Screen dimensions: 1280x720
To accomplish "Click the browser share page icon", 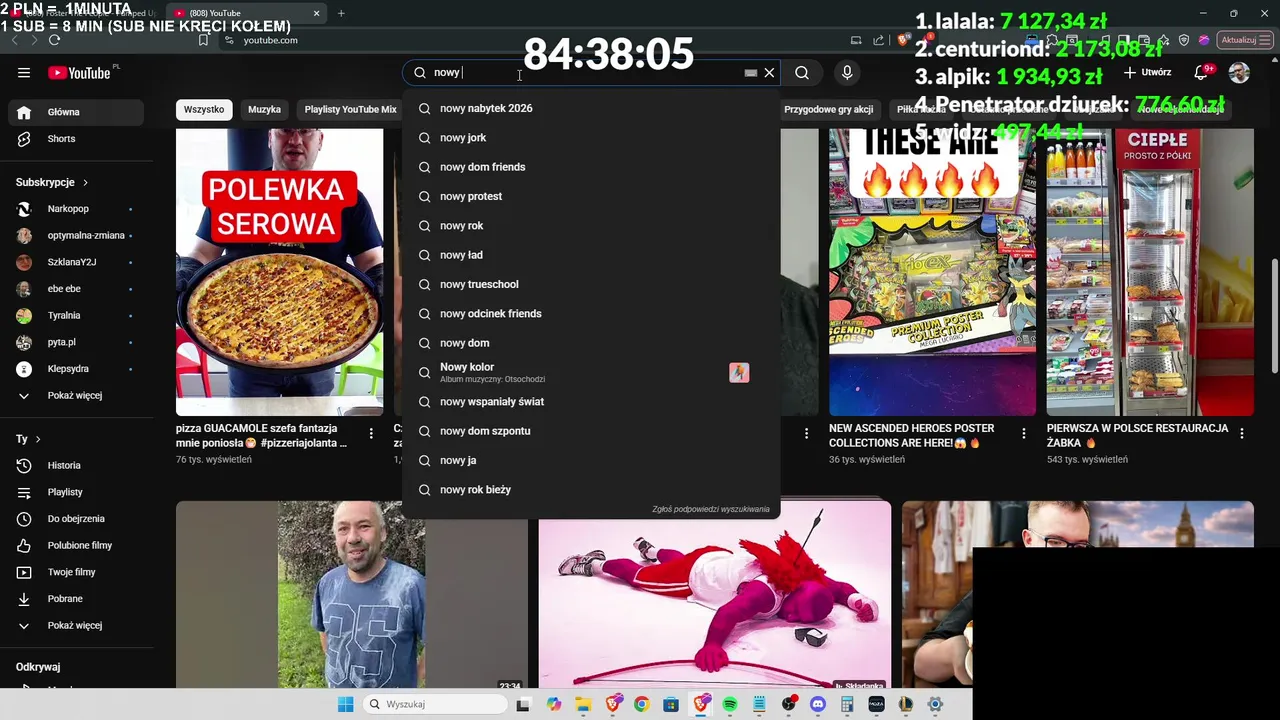I will 878,40.
